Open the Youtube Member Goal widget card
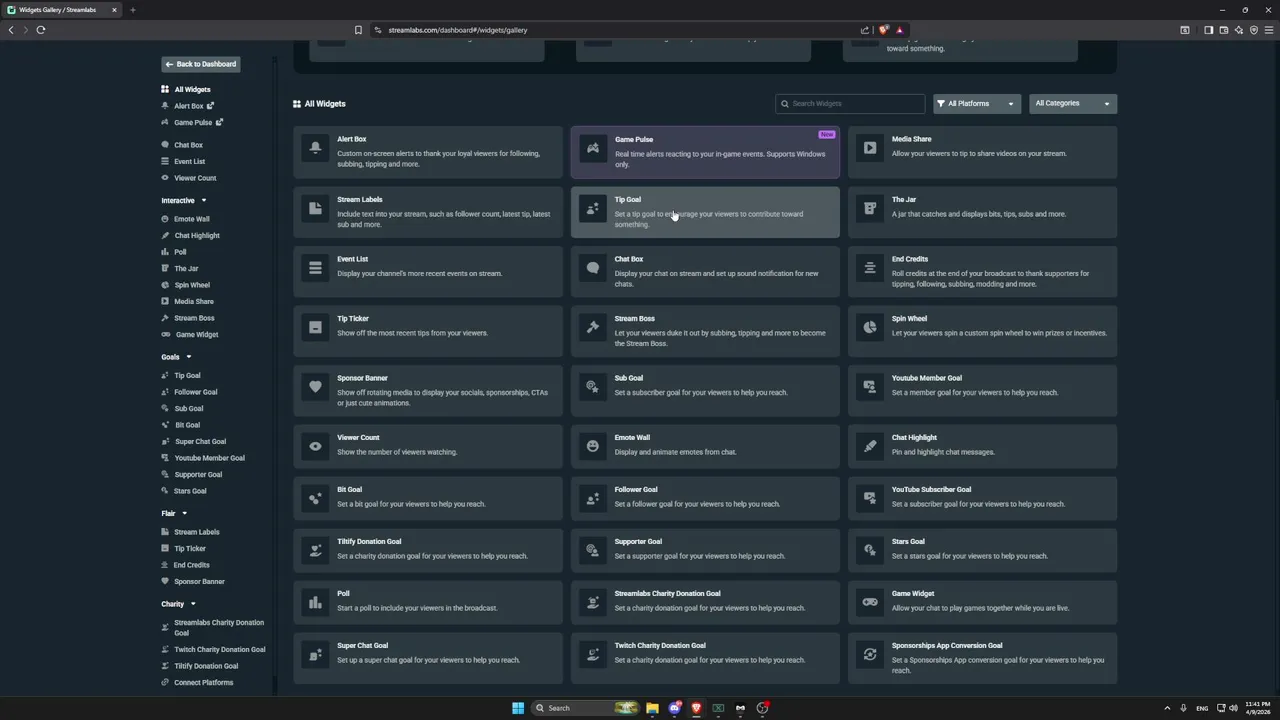The height and width of the screenshot is (720, 1280). [982, 390]
